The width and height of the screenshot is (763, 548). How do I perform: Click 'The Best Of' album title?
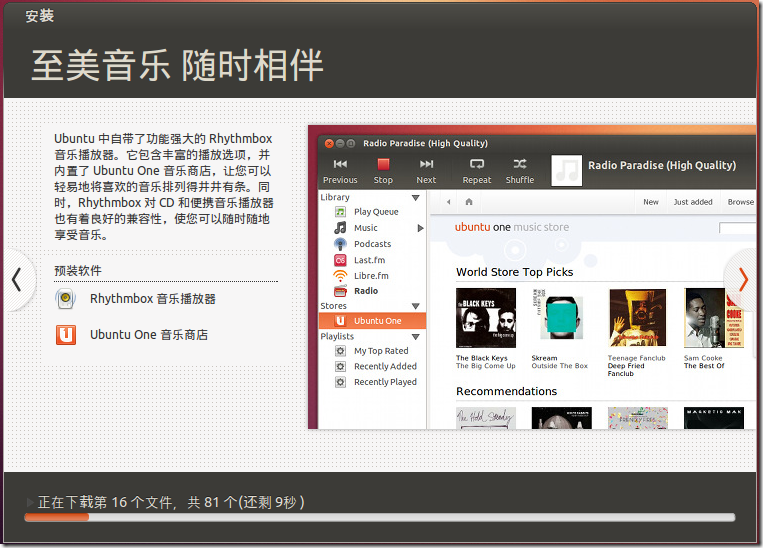point(704,366)
